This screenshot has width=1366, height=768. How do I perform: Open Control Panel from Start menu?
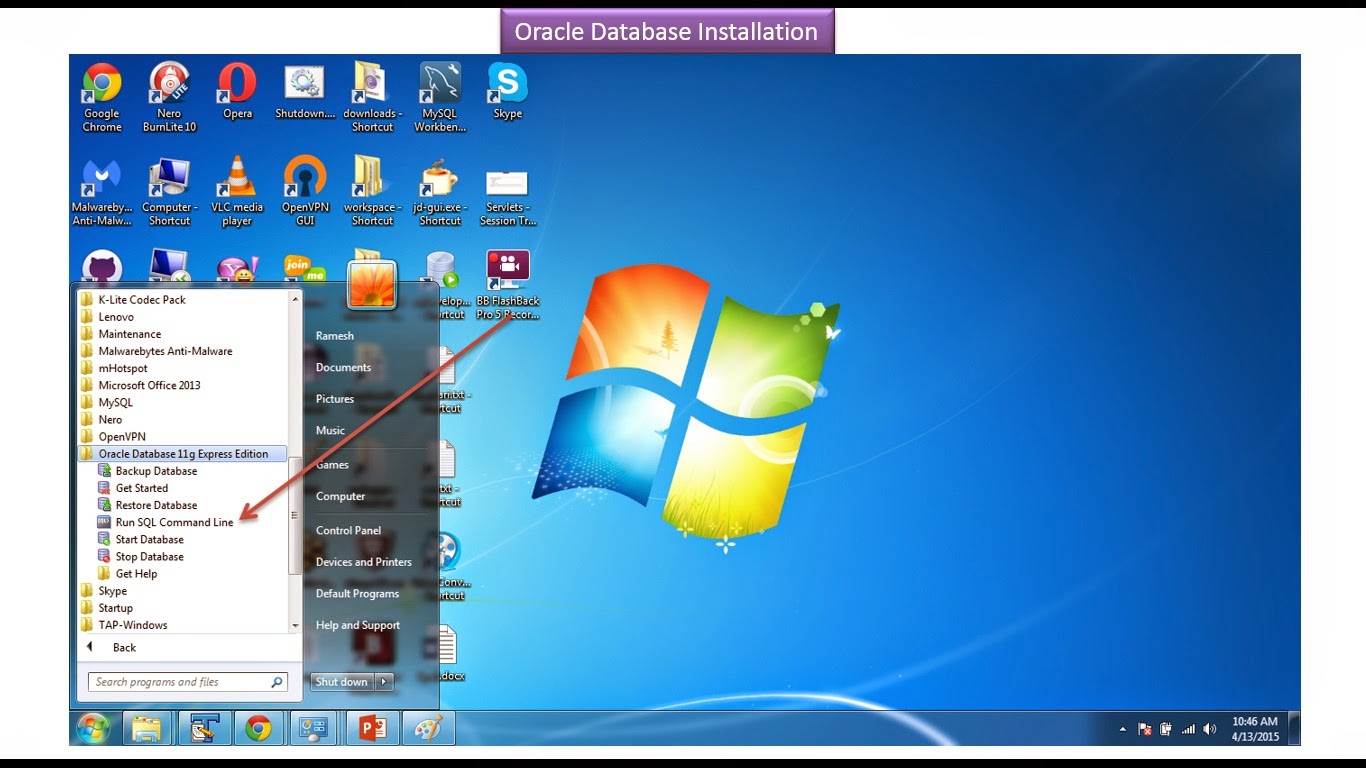click(348, 530)
